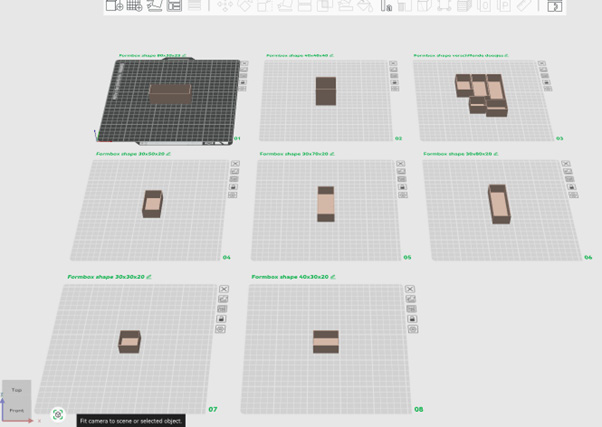This screenshot has width=602, height=427.
Task: Remove plate 07 using its X icon
Action: tap(224, 289)
